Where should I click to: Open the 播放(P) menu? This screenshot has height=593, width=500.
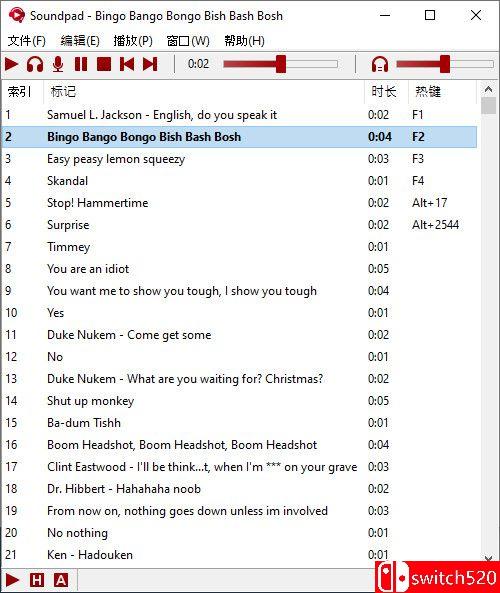pos(133,40)
